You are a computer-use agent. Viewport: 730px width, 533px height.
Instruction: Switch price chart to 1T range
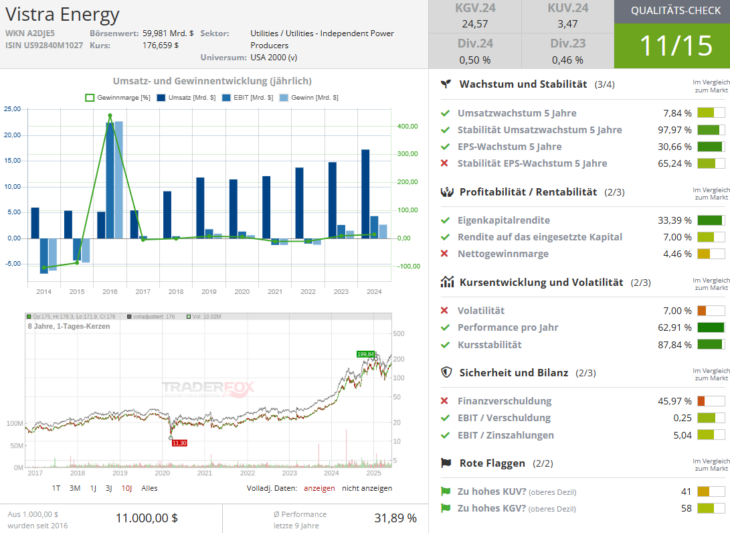click(56, 488)
